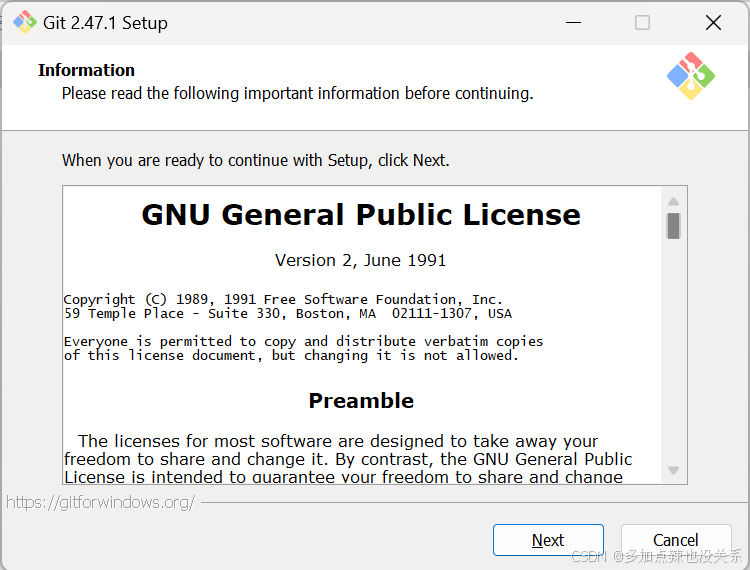Click the GNU General Public License heading

361,214
